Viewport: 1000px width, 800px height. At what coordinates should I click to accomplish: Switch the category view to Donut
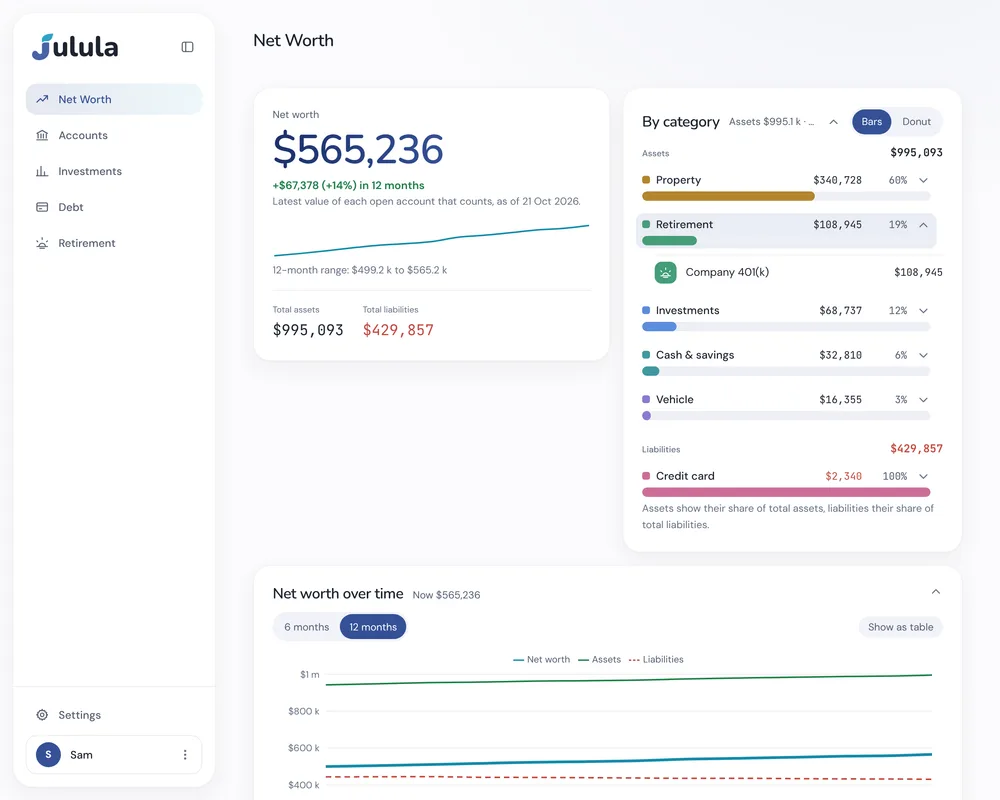click(916, 121)
